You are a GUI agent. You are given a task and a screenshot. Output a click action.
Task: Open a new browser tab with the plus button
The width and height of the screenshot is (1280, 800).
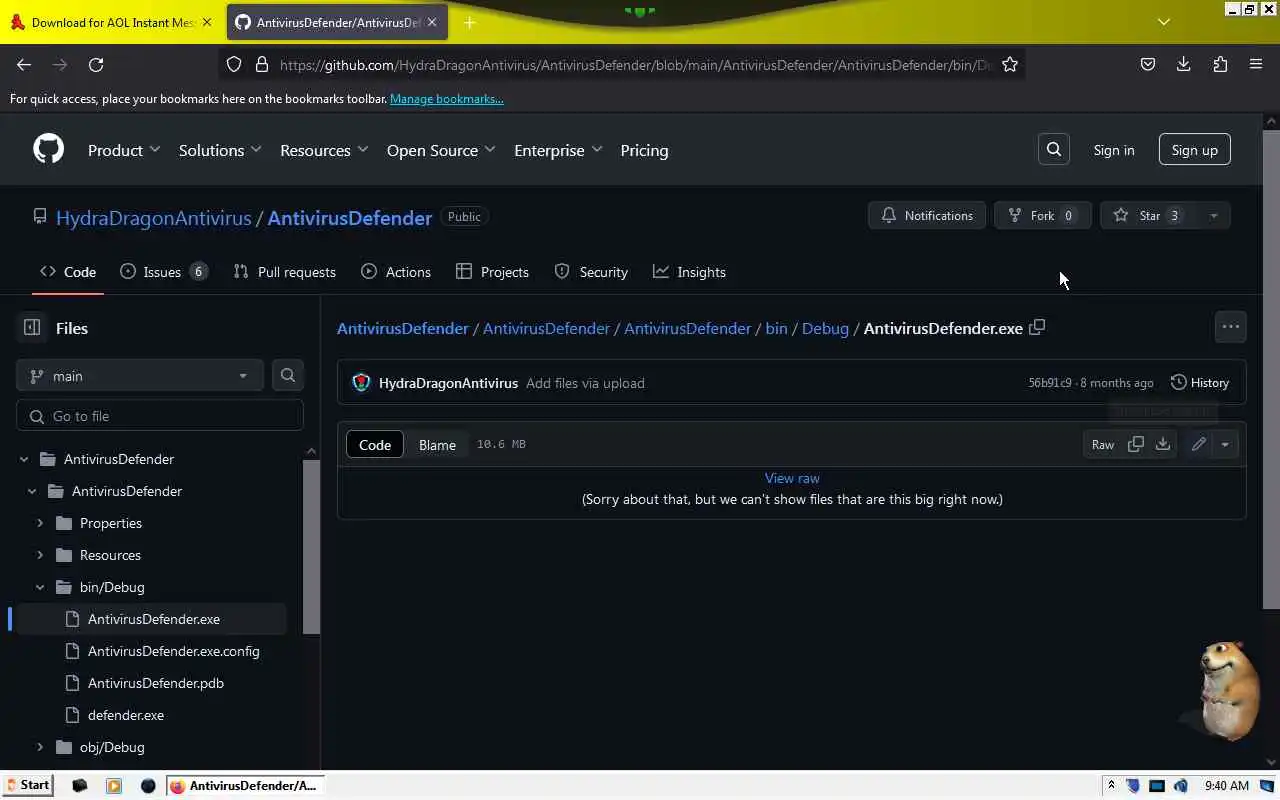pos(469,22)
